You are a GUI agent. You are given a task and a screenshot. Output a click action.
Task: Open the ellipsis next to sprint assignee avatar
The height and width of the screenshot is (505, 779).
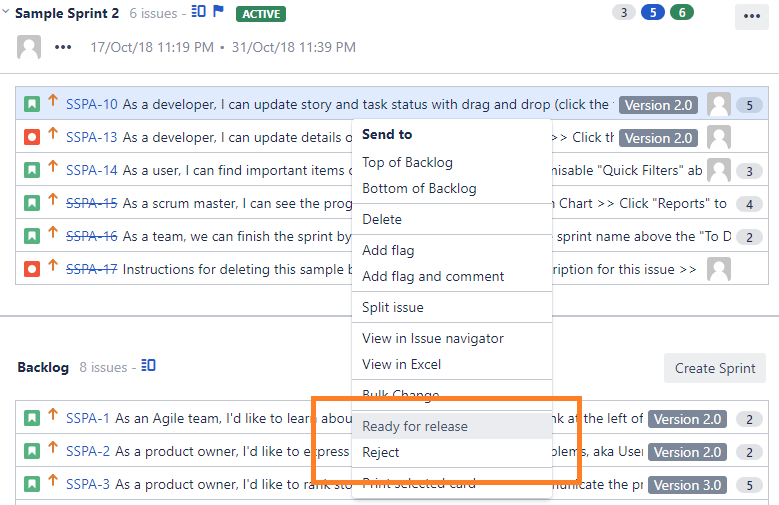[x=63, y=47]
